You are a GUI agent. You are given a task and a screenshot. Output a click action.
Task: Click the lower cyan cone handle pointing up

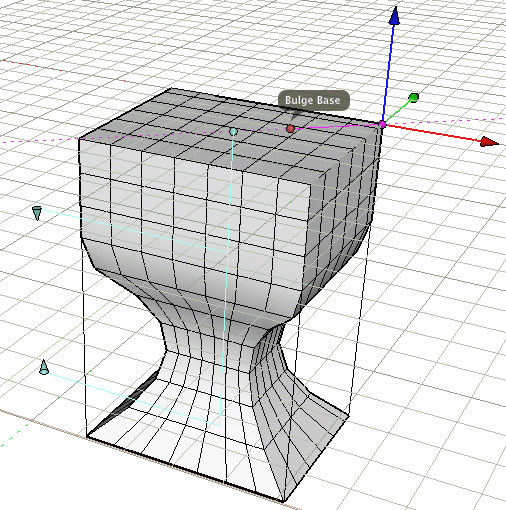tap(44, 367)
